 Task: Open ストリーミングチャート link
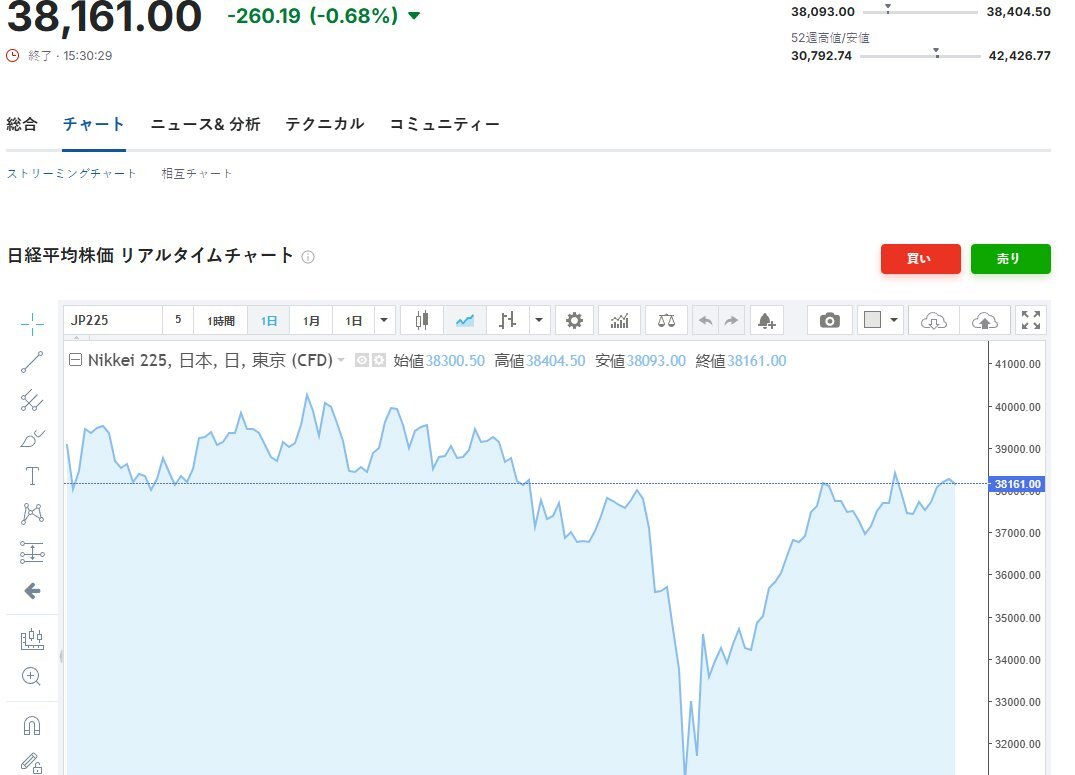(71, 174)
